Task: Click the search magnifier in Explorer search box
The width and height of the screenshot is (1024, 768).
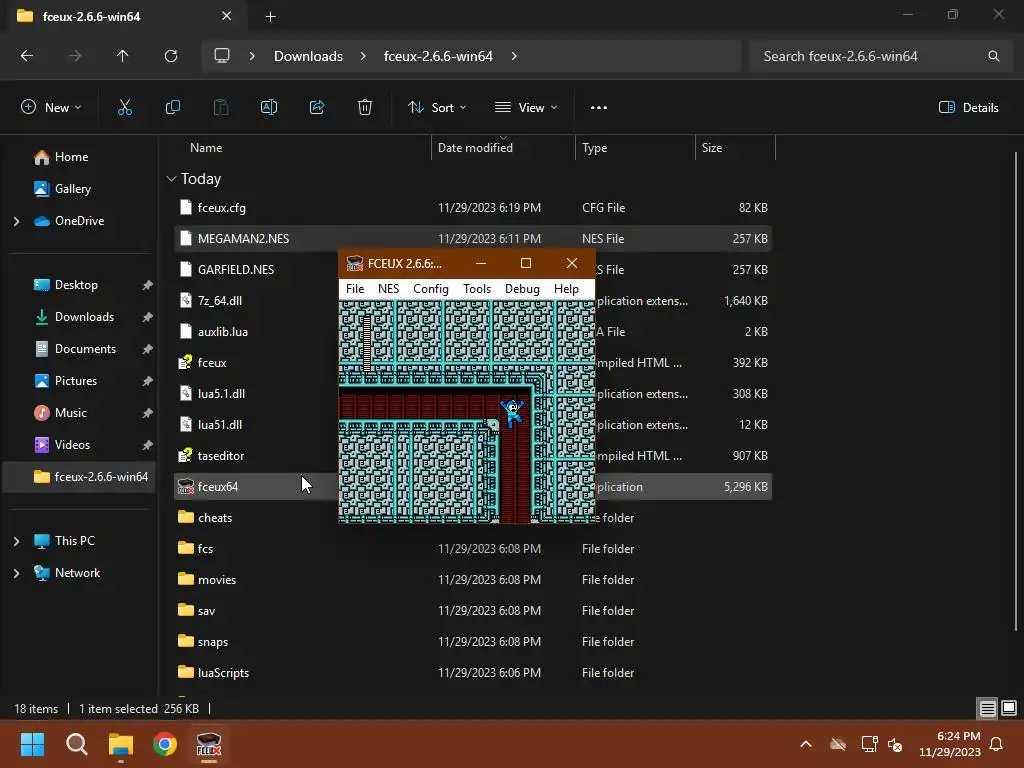Action: [x=993, y=56]
